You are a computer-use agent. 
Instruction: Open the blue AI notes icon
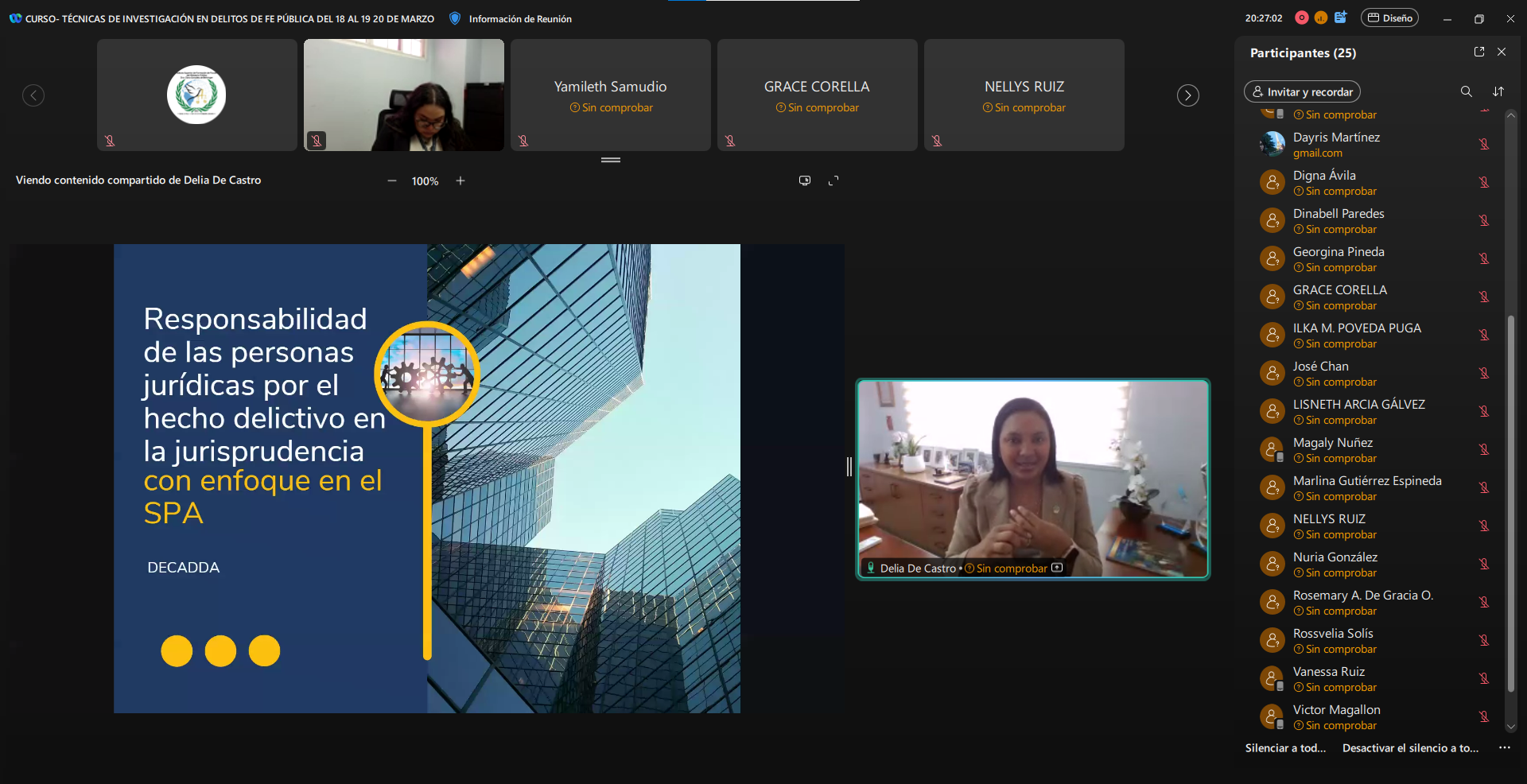click(x=1341, y=17)
